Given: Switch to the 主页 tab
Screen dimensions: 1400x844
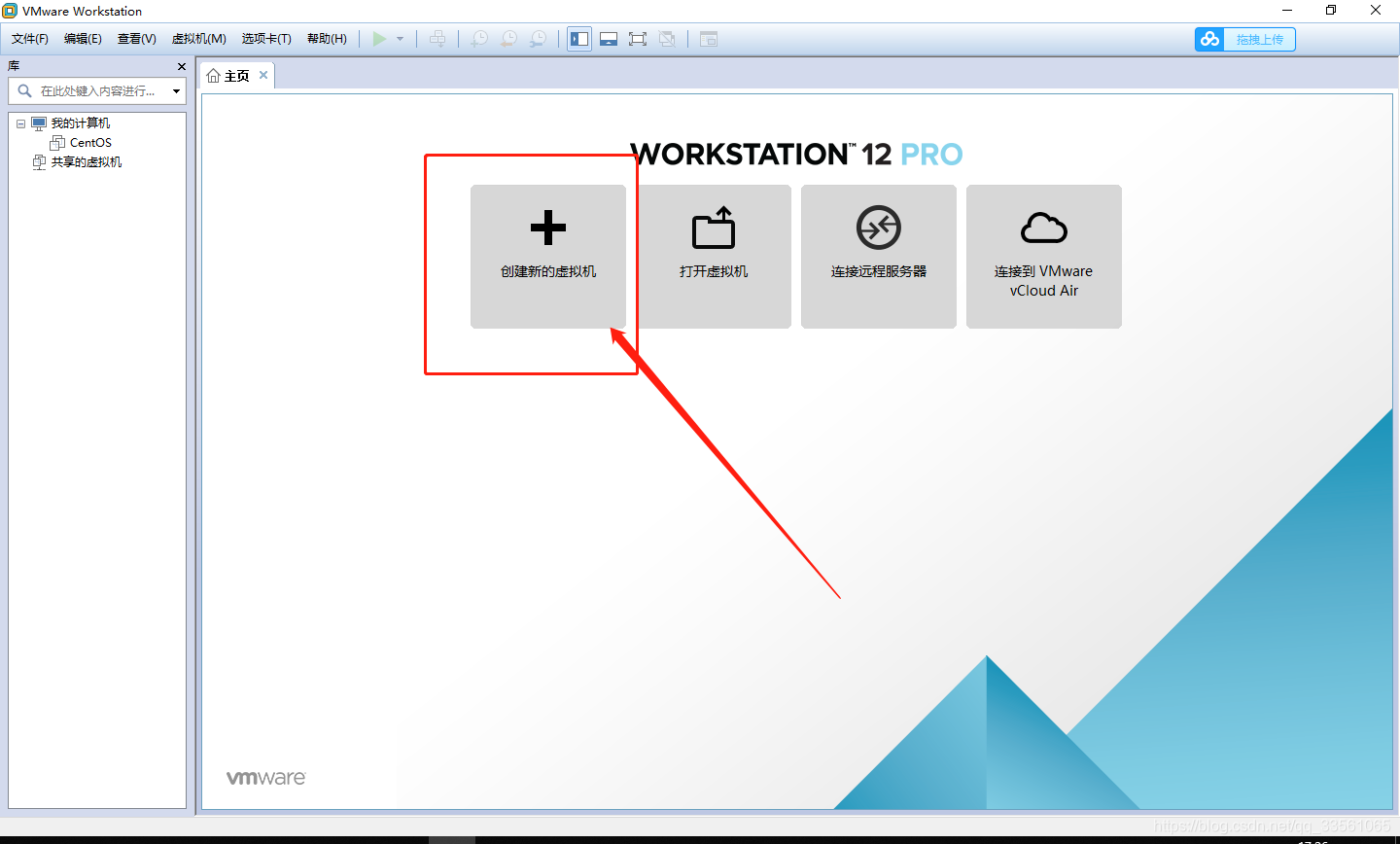Looking at the screenshot, I should pyautogui.click(x=236, y=76).
